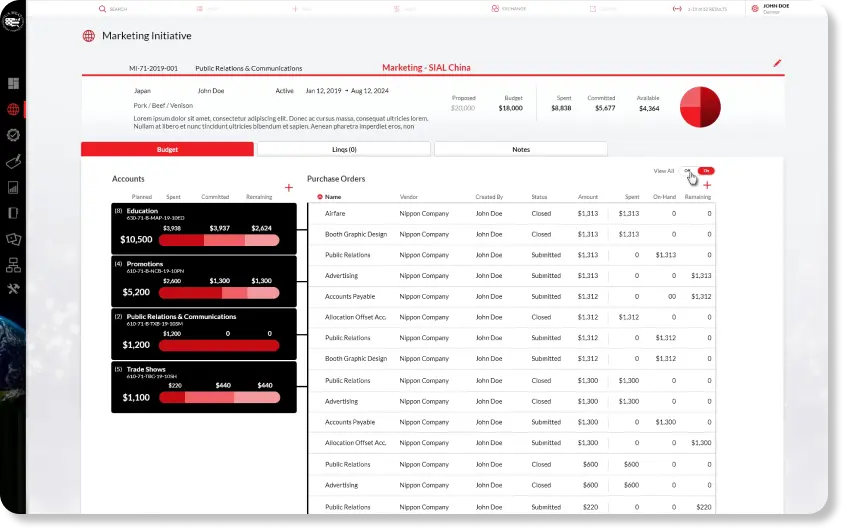Select the Airfare purchase order row
This screenshot has height=530, width=844.
510,213
